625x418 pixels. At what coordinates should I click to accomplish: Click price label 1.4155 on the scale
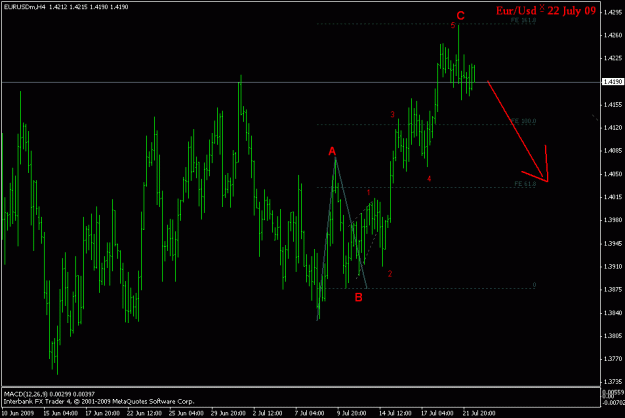613,105
